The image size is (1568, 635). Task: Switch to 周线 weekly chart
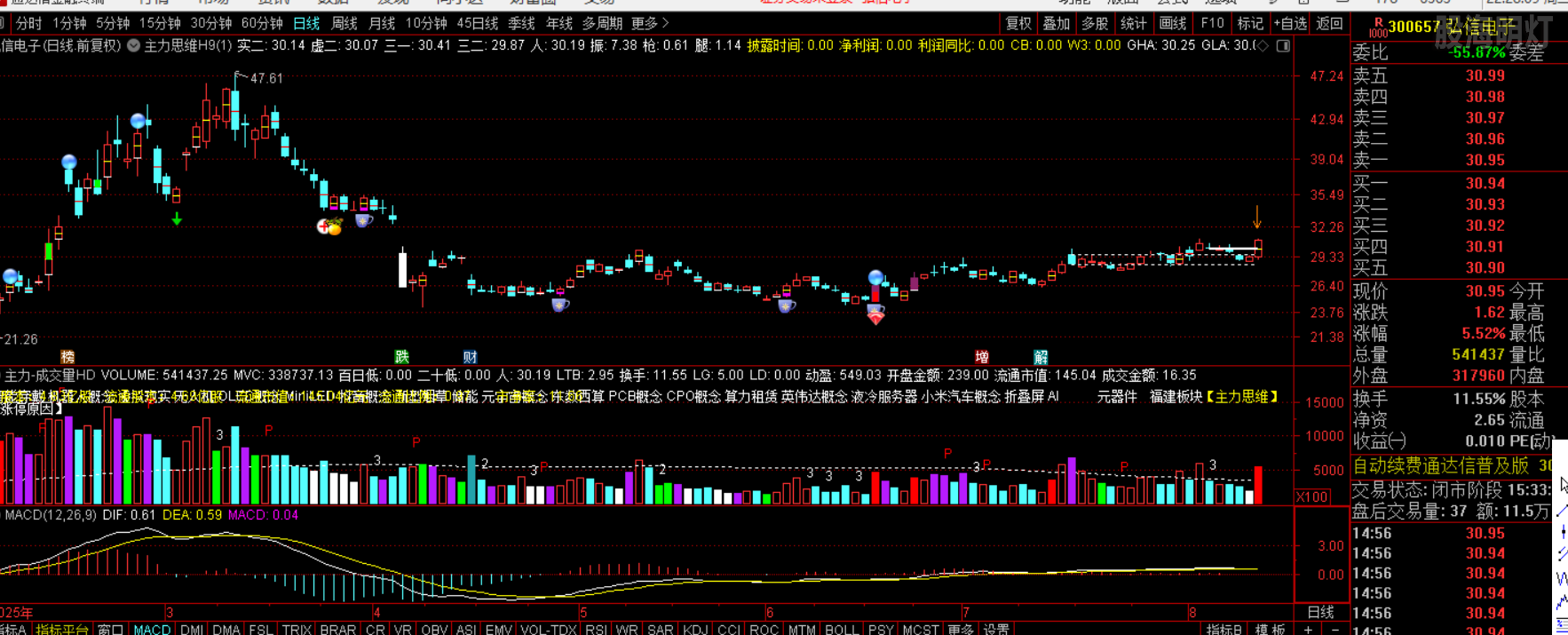click(344, 24)
